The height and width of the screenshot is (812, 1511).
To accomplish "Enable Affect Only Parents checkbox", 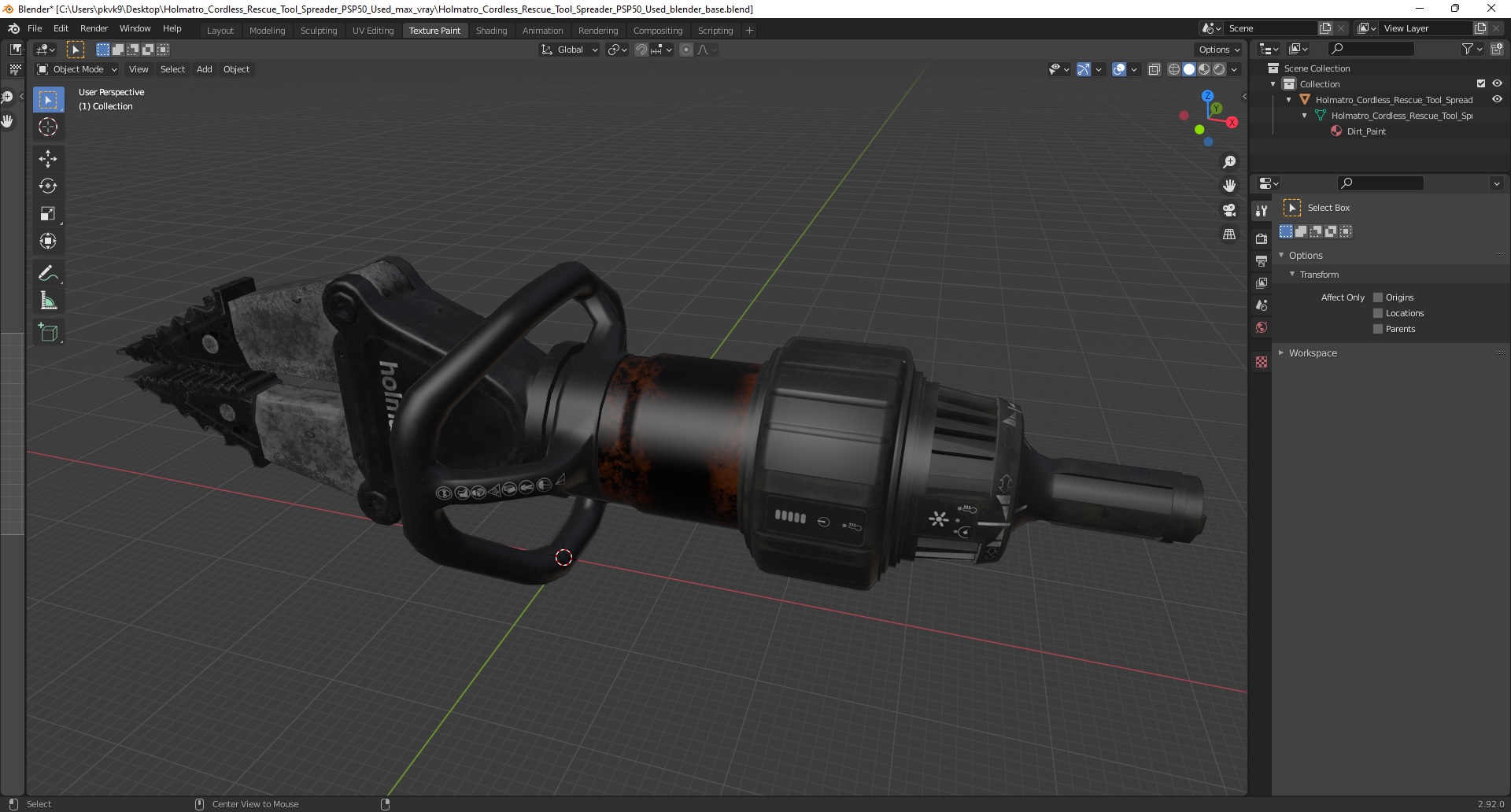I will (1378, 329).
